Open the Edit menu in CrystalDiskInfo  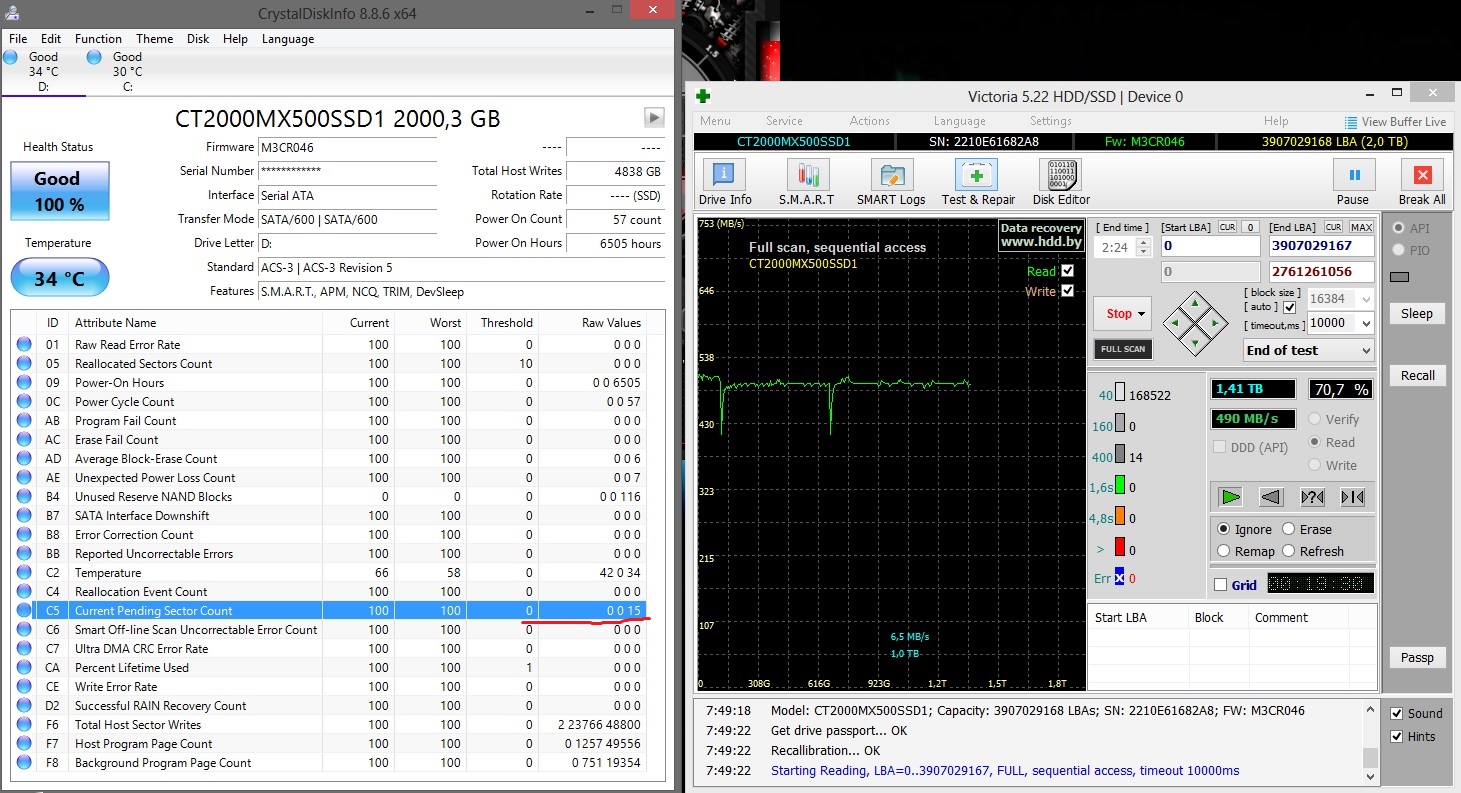pyautogui.click(x=51, y=39)
